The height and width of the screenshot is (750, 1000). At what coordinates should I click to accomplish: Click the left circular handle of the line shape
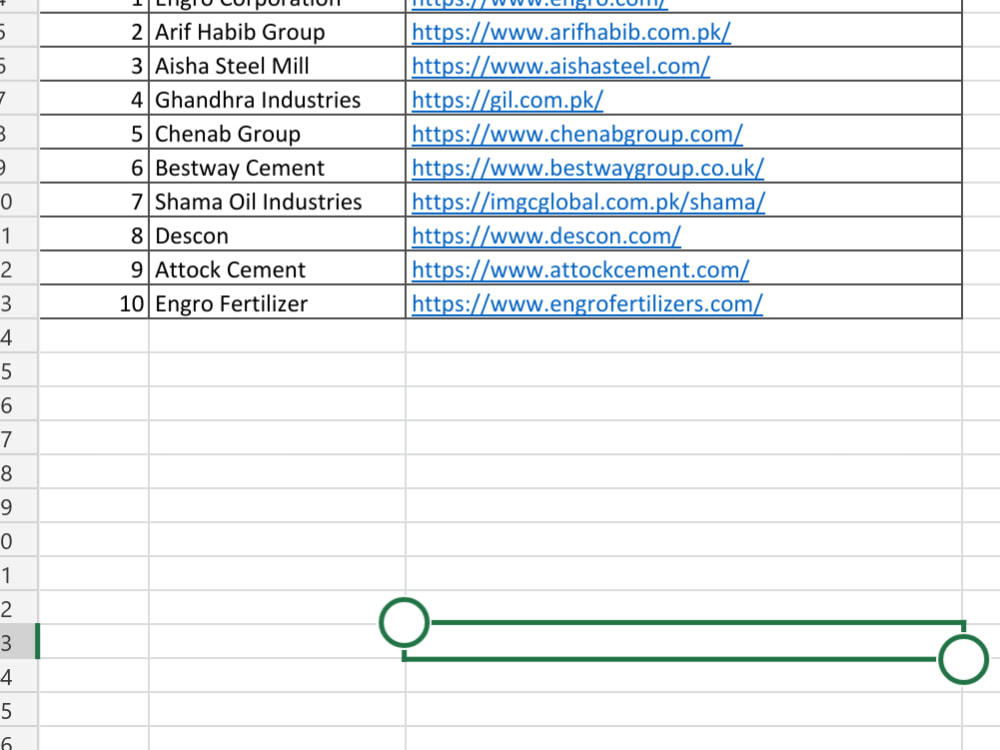coord(403,622)
